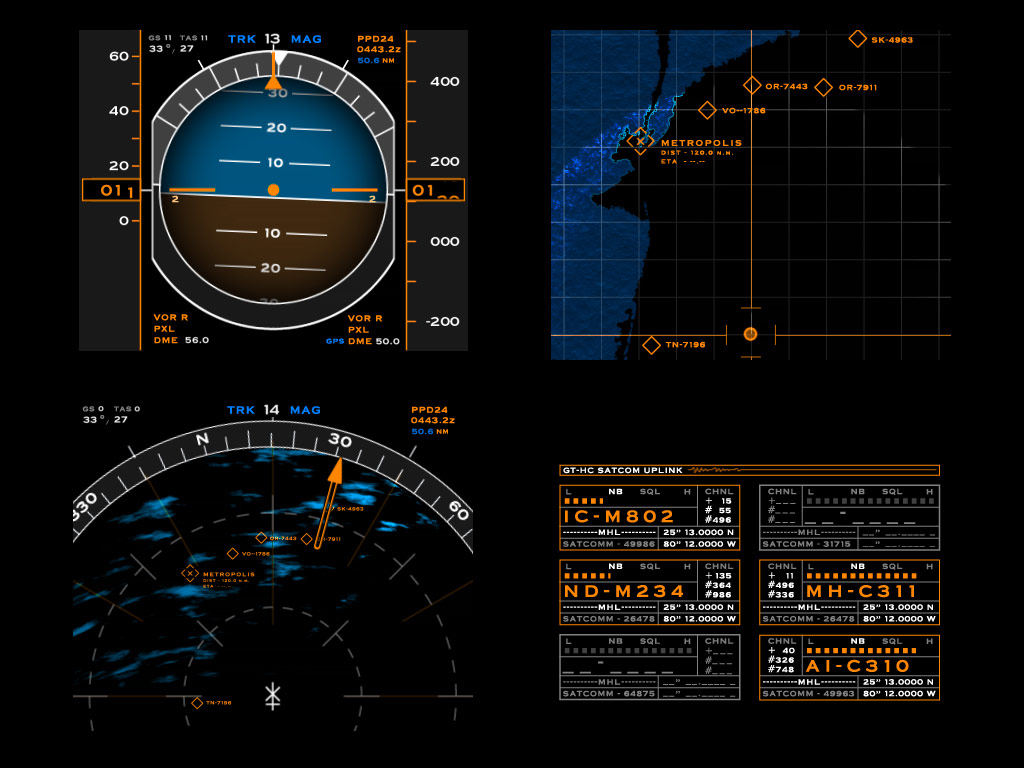Click the TRK 13 heading readout on the attitude display
The width and height of the screenshot is (1024, 768).
coord(275,39)
